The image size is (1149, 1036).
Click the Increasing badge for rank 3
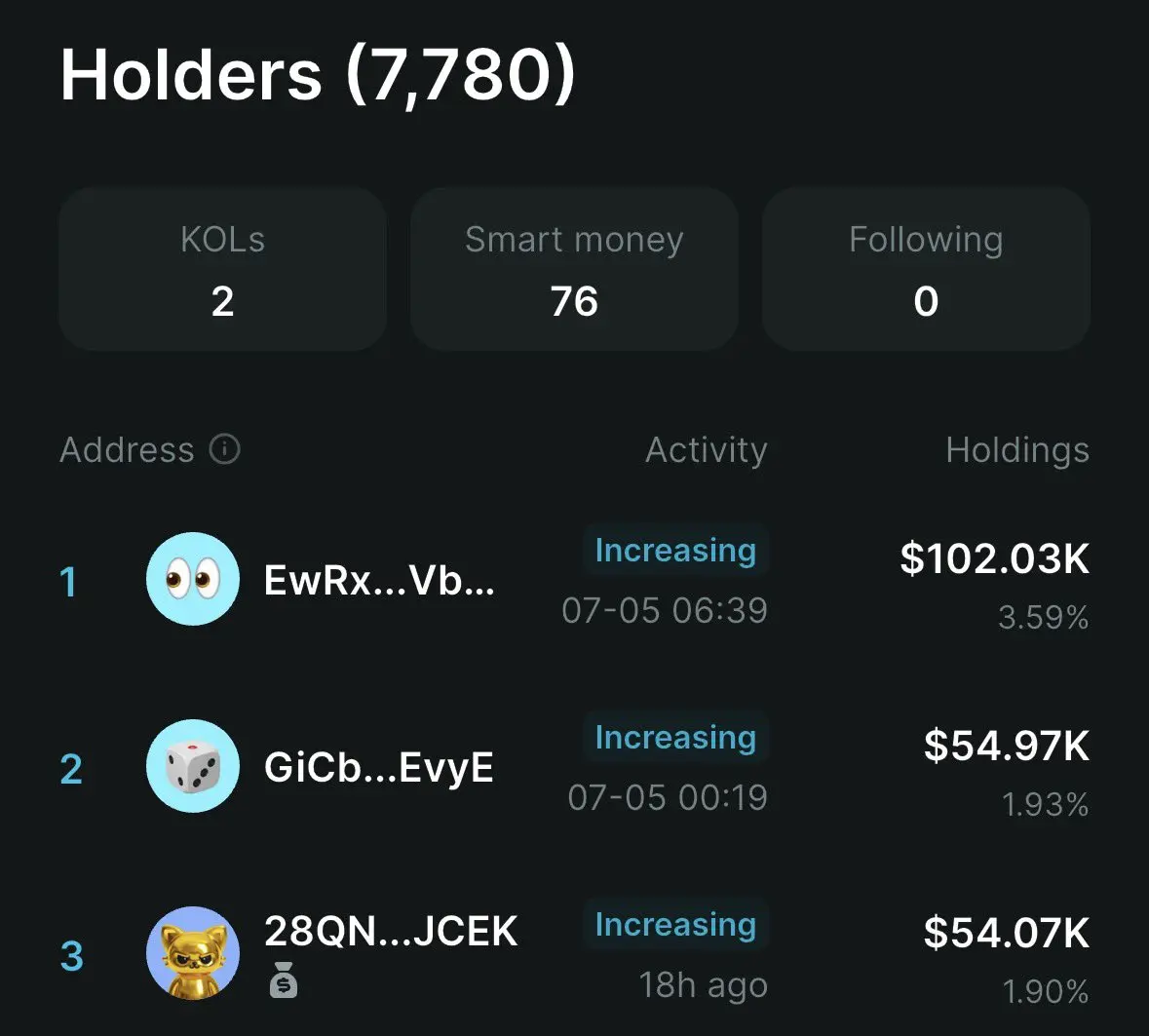click(675, 925)
